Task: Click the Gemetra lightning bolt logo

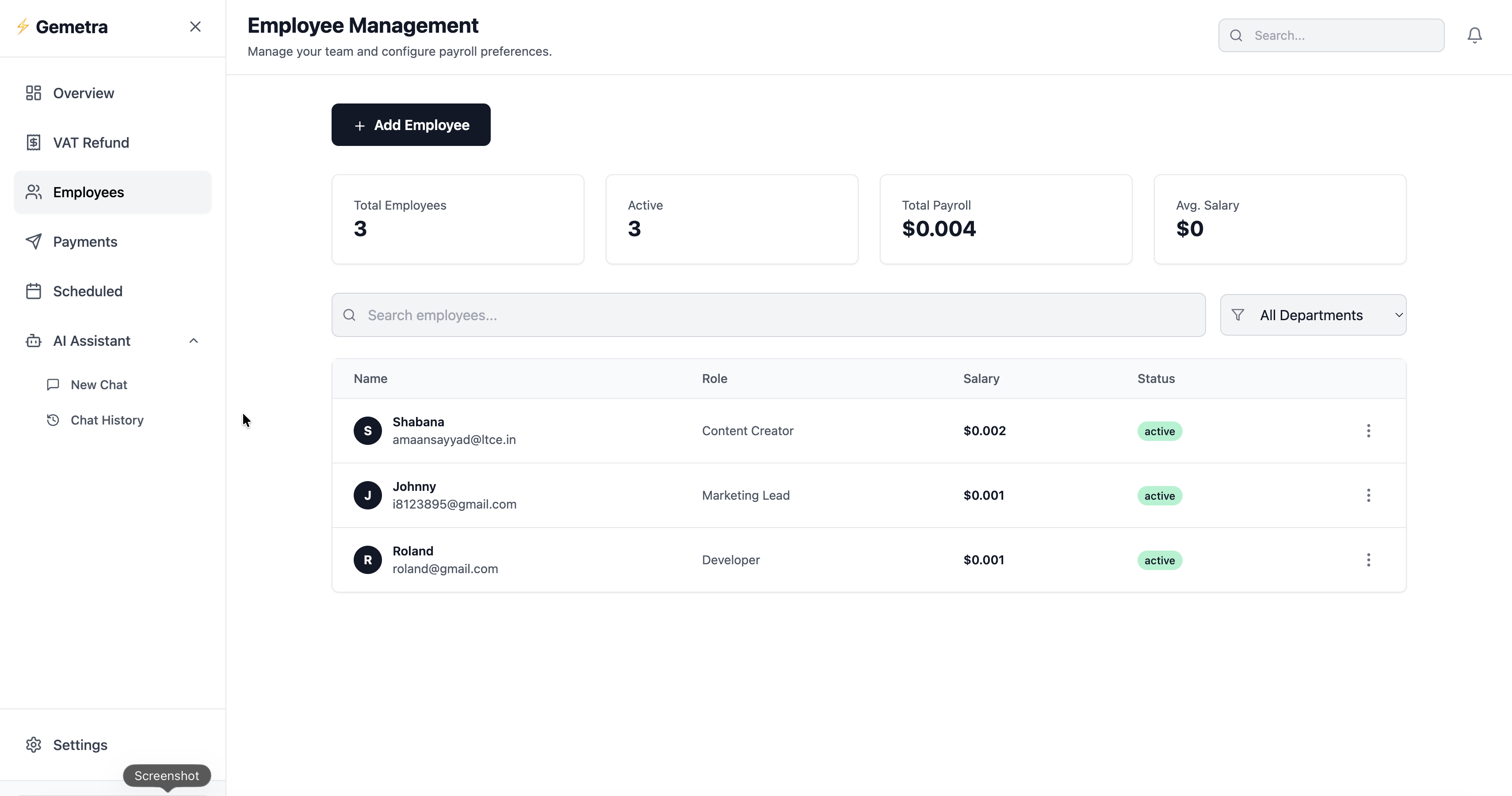Action: 23,27
